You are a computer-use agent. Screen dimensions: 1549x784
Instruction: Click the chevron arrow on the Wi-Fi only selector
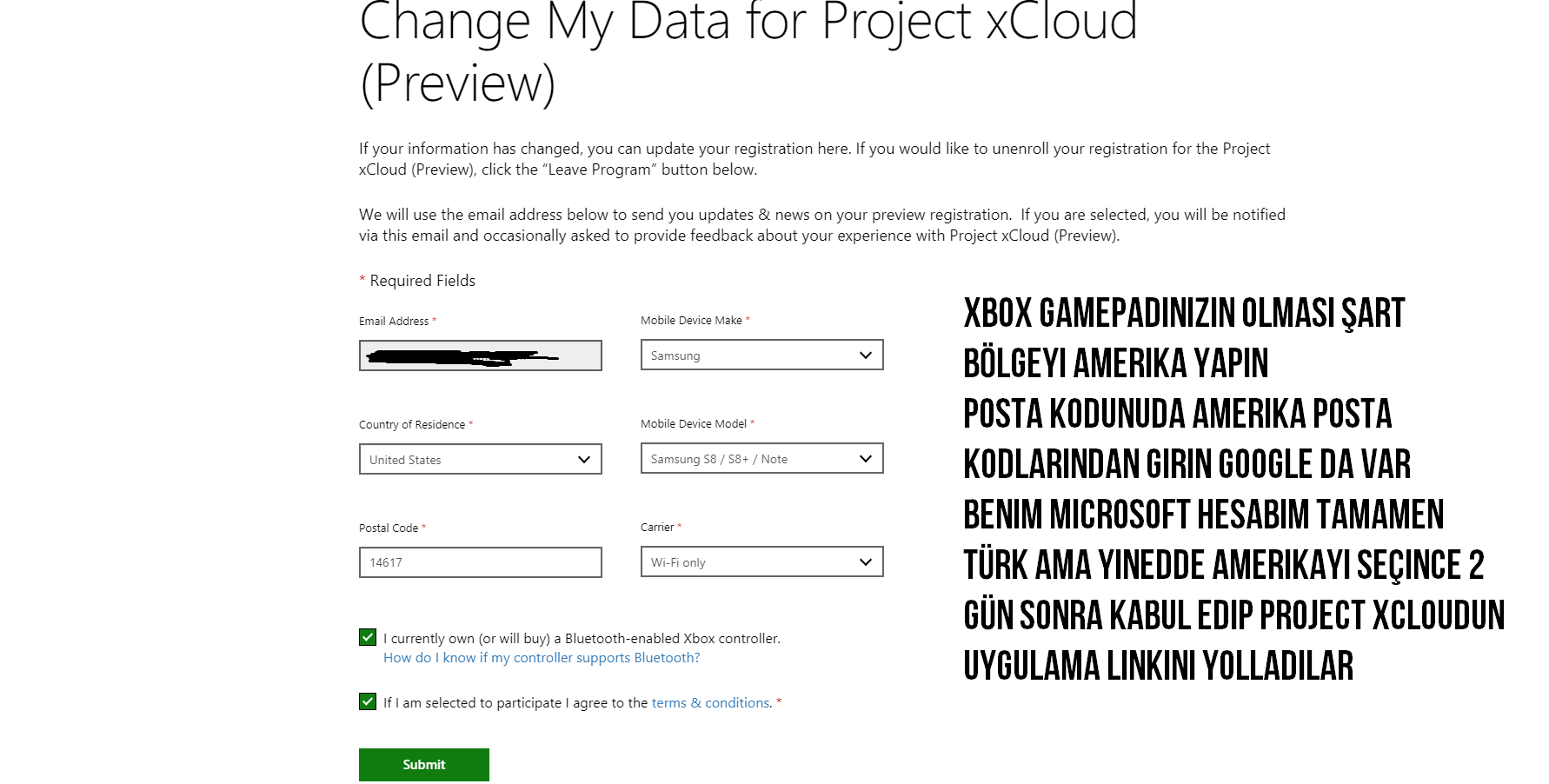click(865, 561)
